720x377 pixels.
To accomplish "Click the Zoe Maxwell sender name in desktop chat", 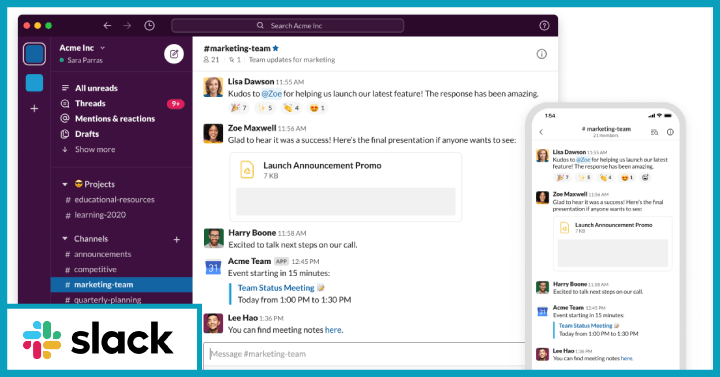I will (x=252, y=128).
